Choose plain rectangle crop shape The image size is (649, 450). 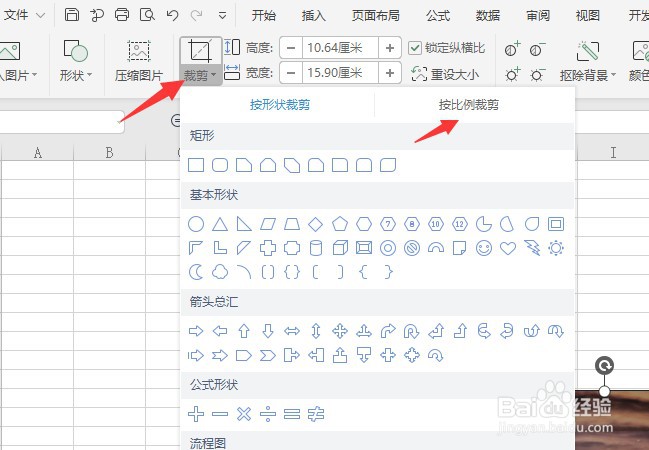[x=196, y=165]
